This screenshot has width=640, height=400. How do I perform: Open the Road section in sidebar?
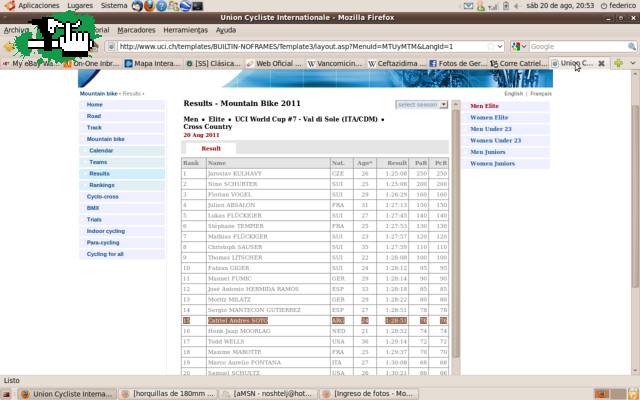coord(93,116)
